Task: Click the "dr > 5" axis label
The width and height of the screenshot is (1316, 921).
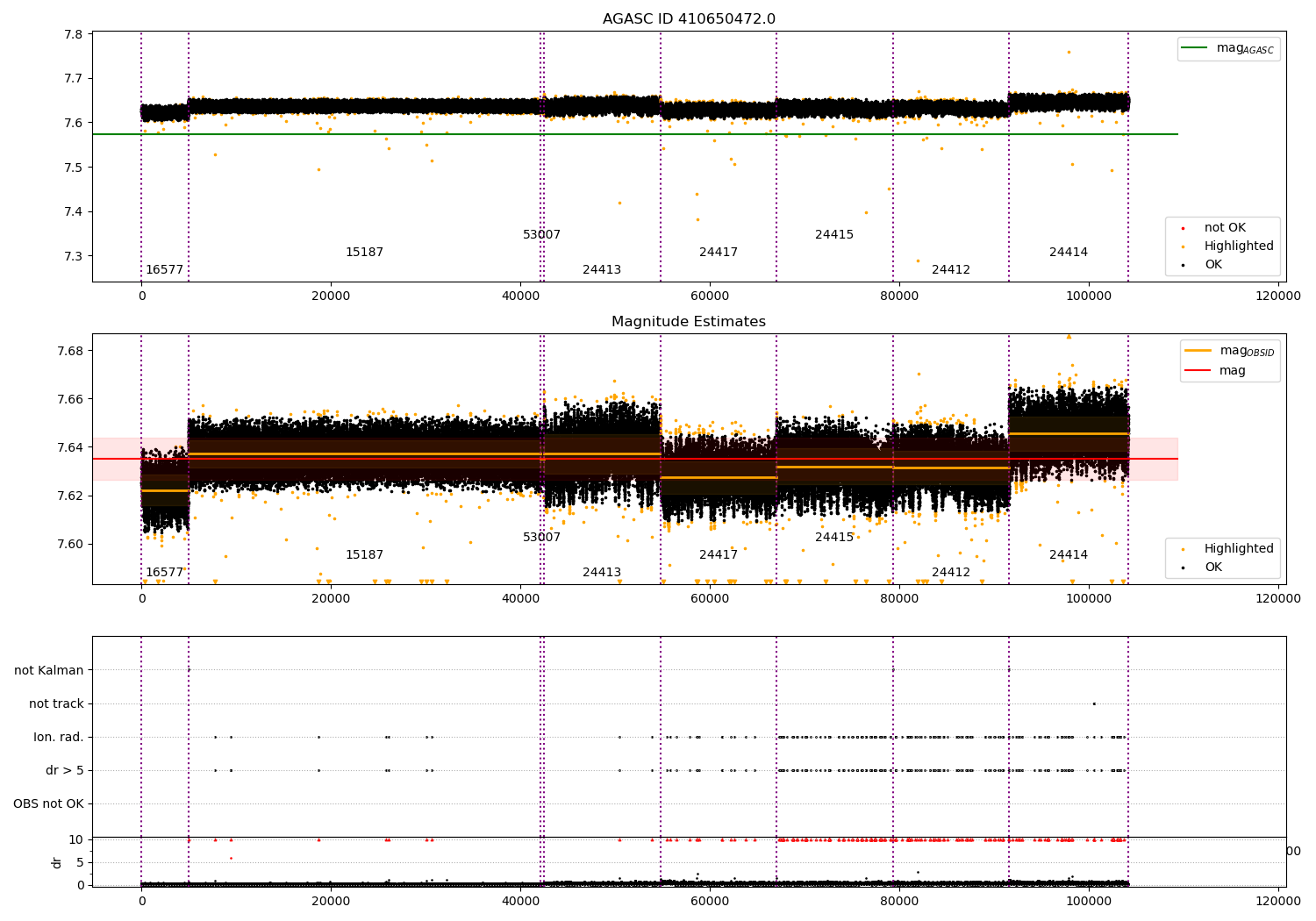Action: click(65, 771)
